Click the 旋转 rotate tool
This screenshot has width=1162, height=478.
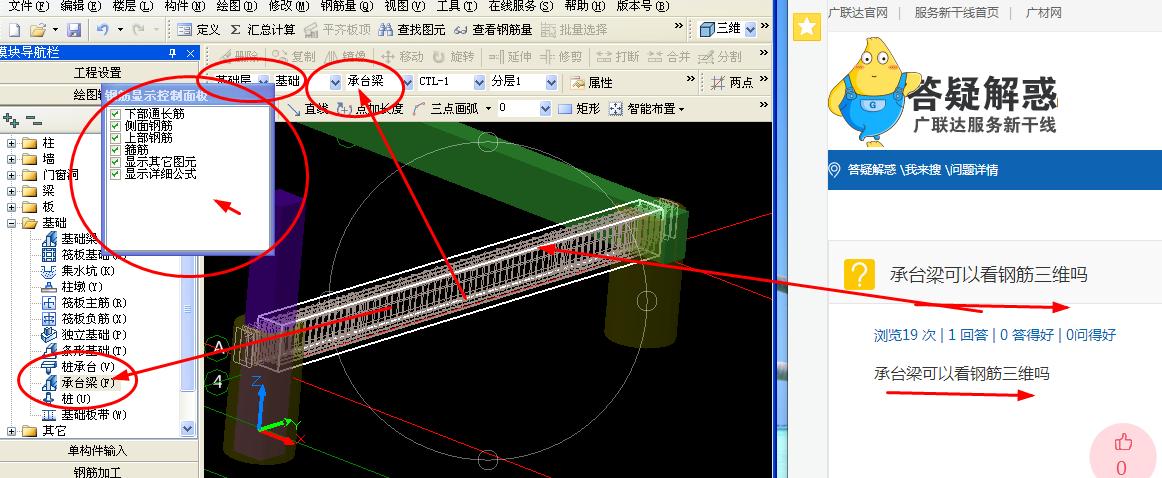454,56
